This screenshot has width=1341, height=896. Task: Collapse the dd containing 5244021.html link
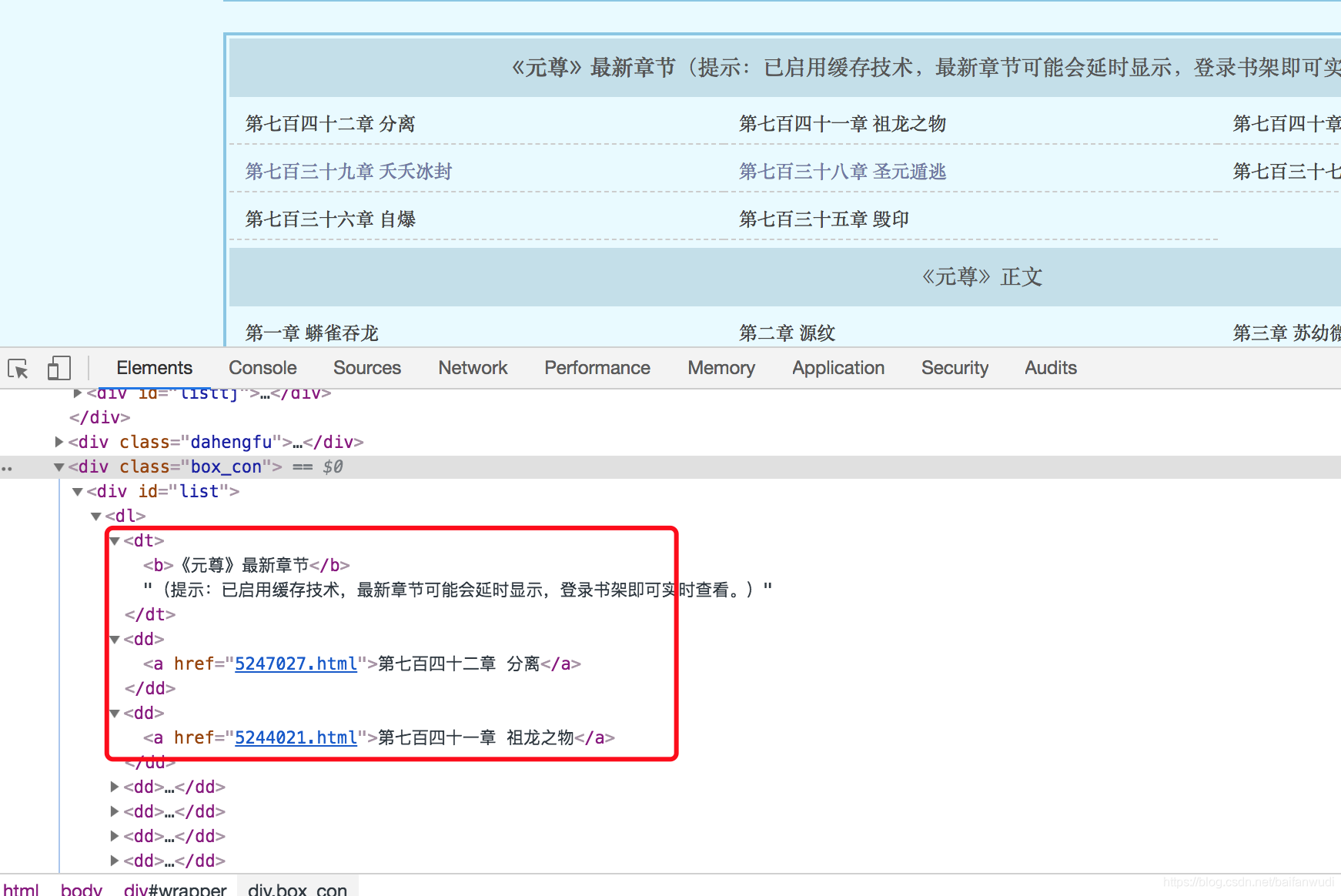click(115, 713)
